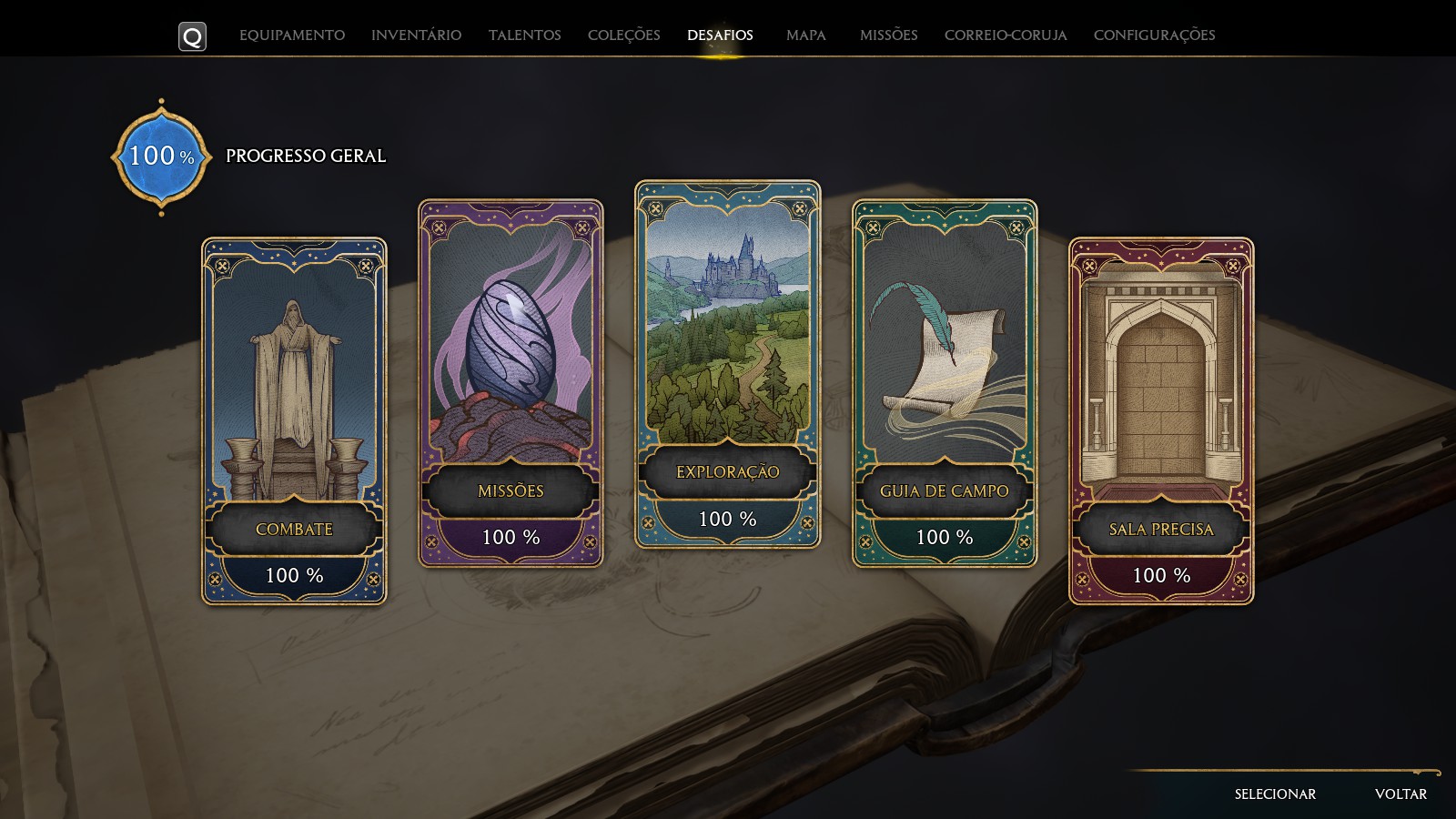
Task: Click the Voltar button
Action: tap(1400, 794)
